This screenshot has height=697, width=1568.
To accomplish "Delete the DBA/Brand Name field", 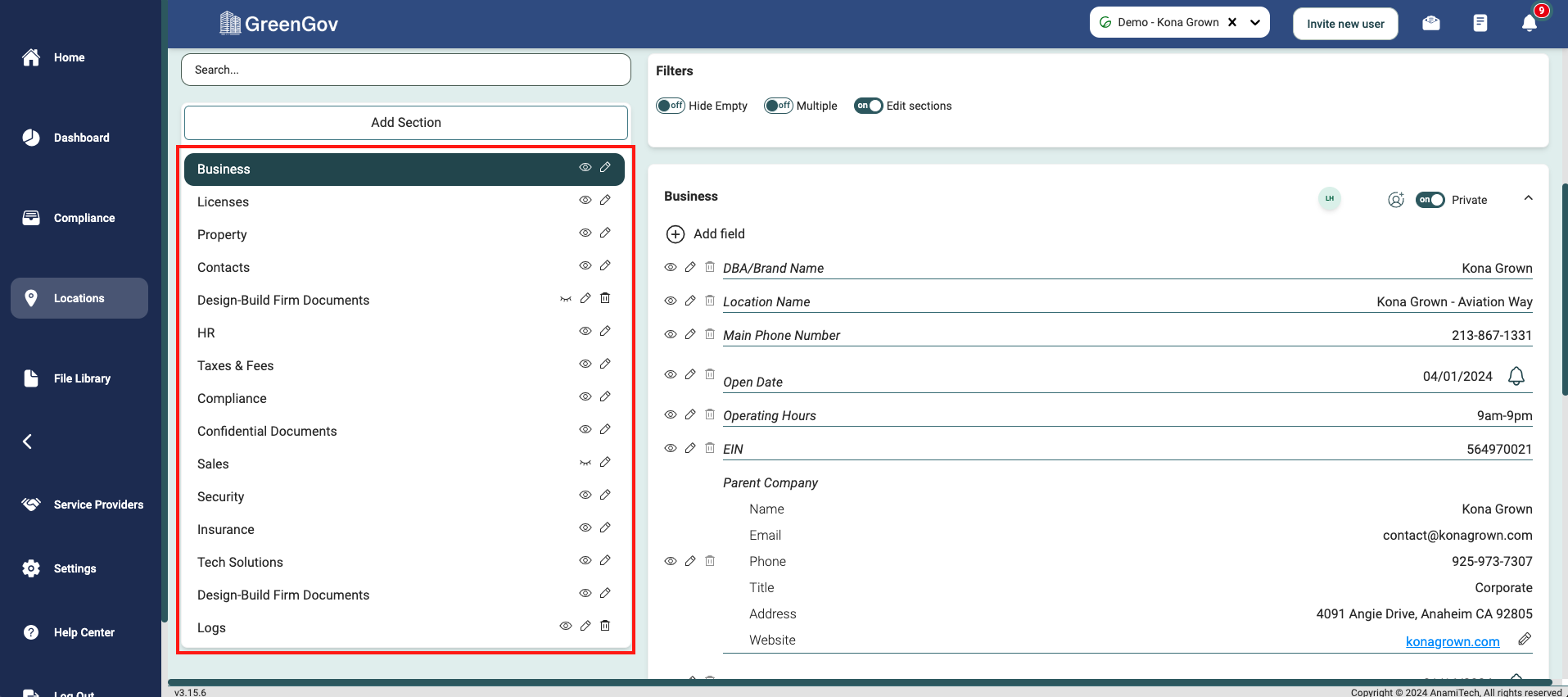I will click(710, 267).
